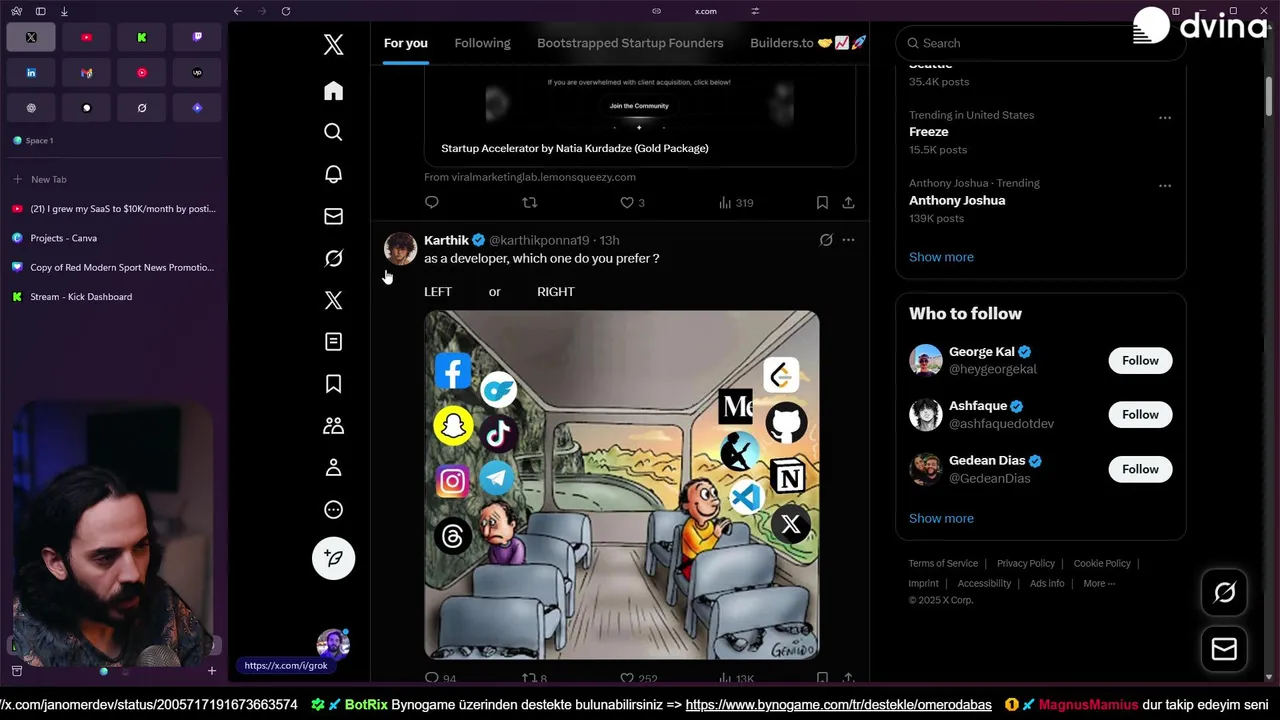The image size is (1280, 720).
Task: Reply to the Startup Accelerator post
Action: pos(432,202)
